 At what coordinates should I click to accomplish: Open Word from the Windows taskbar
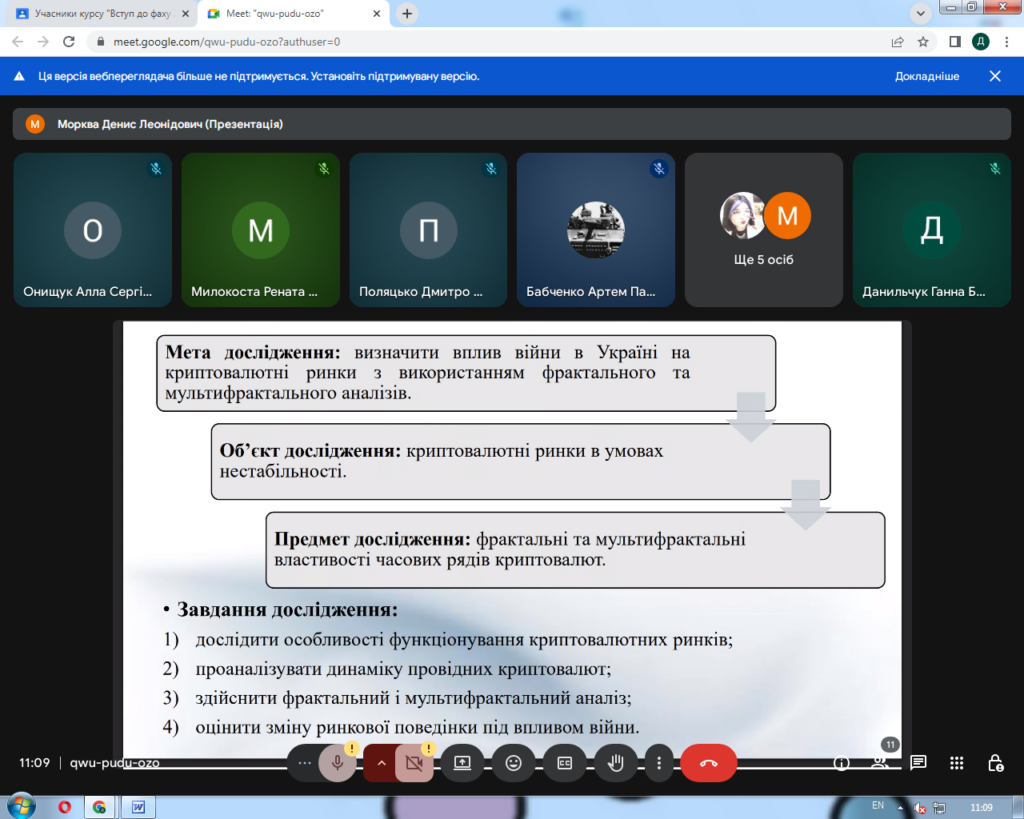coord(138,806)
